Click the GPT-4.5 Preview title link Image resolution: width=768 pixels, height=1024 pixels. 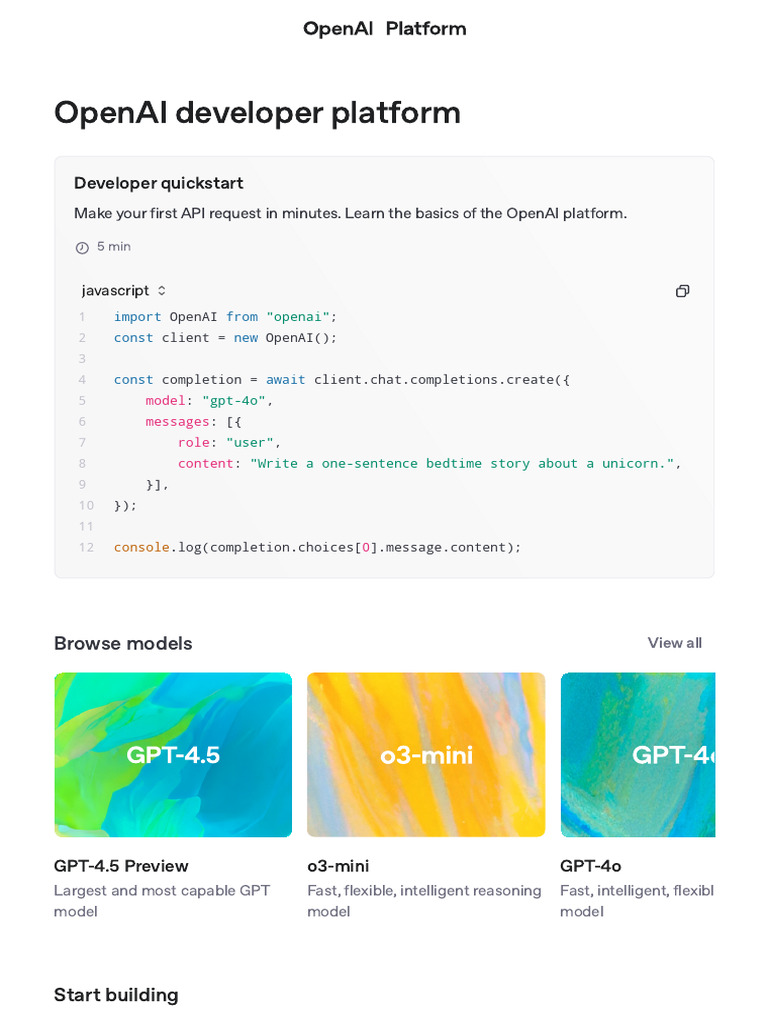(121, 866)
